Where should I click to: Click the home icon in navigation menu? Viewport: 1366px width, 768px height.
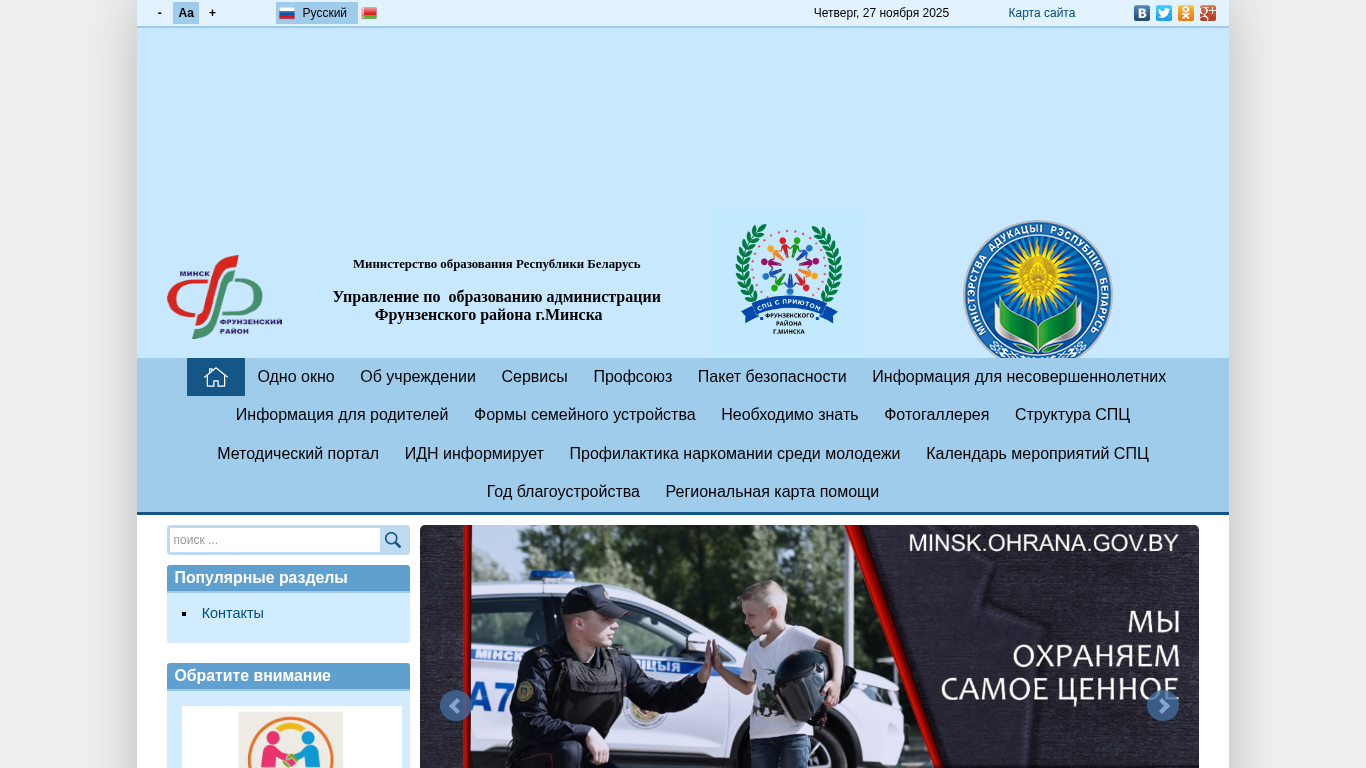coord(216,377)
